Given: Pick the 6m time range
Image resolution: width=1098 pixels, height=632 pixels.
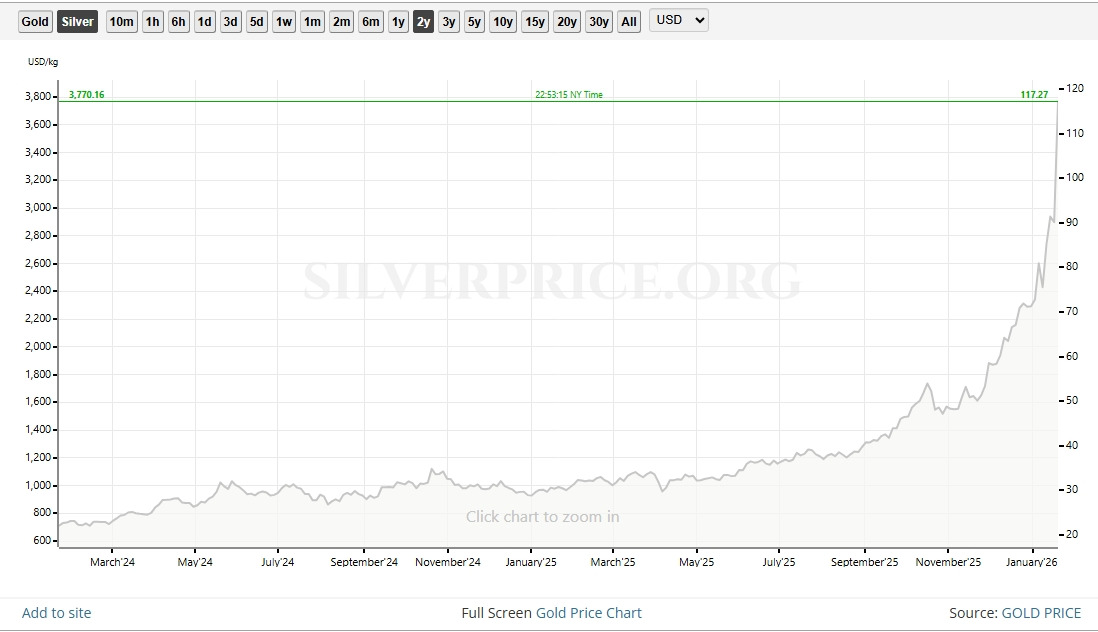Looking at the screenshot, I should [370, 22].
